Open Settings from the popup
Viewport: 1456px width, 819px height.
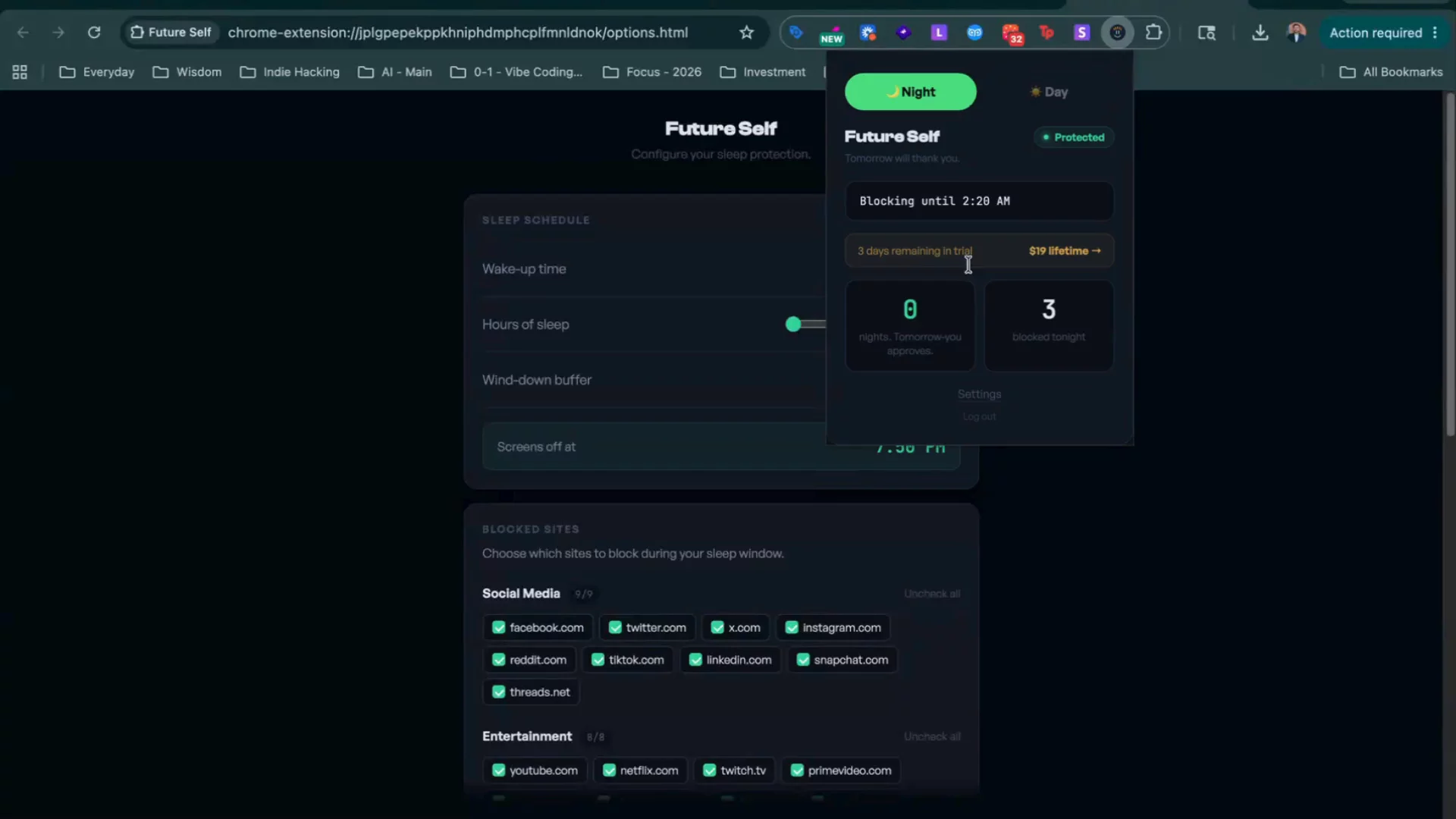click(x=979, y=394)
